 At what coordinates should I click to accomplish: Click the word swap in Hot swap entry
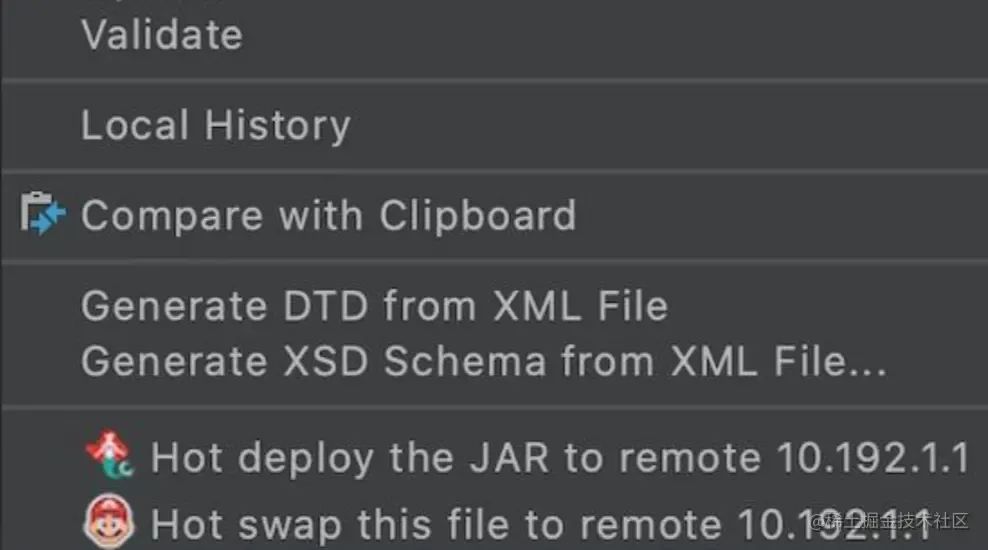(x=290, y=524)
